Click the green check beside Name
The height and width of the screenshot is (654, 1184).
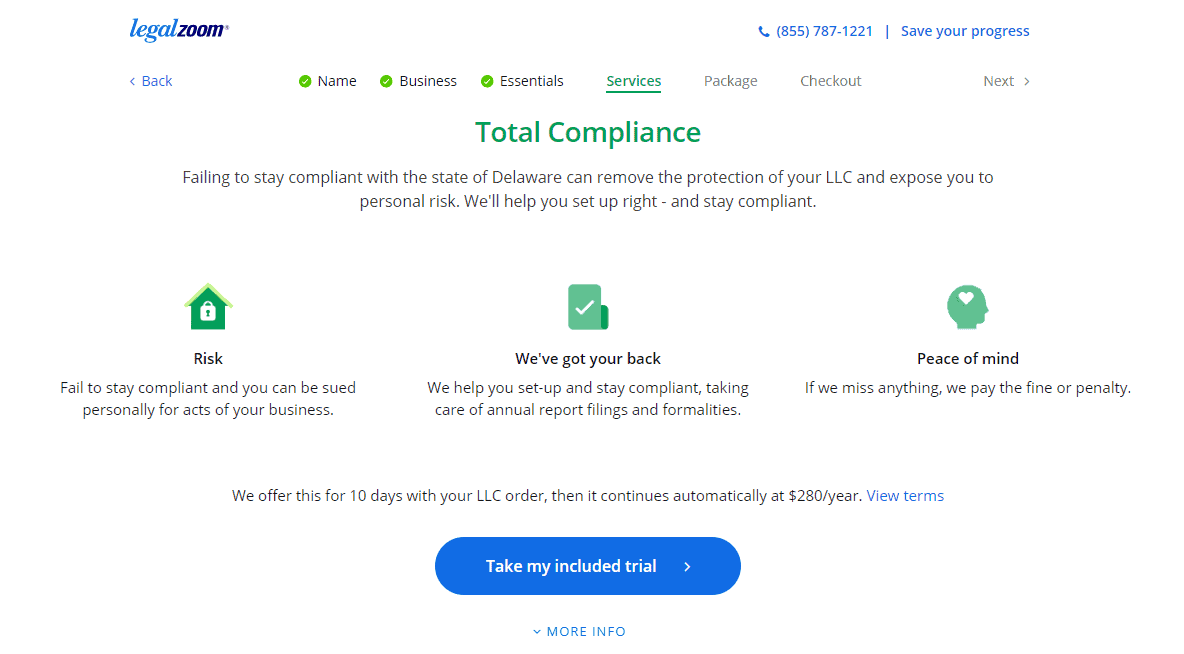coord(305,82)
